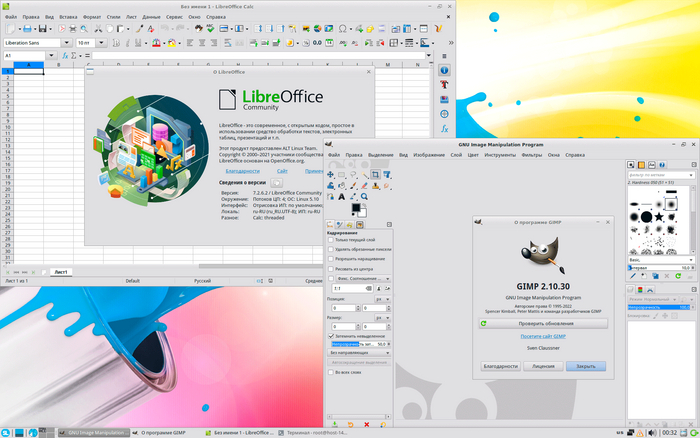
Task: Click the 'Посетите сайт GIMP' link
Action: coord(543,336)
